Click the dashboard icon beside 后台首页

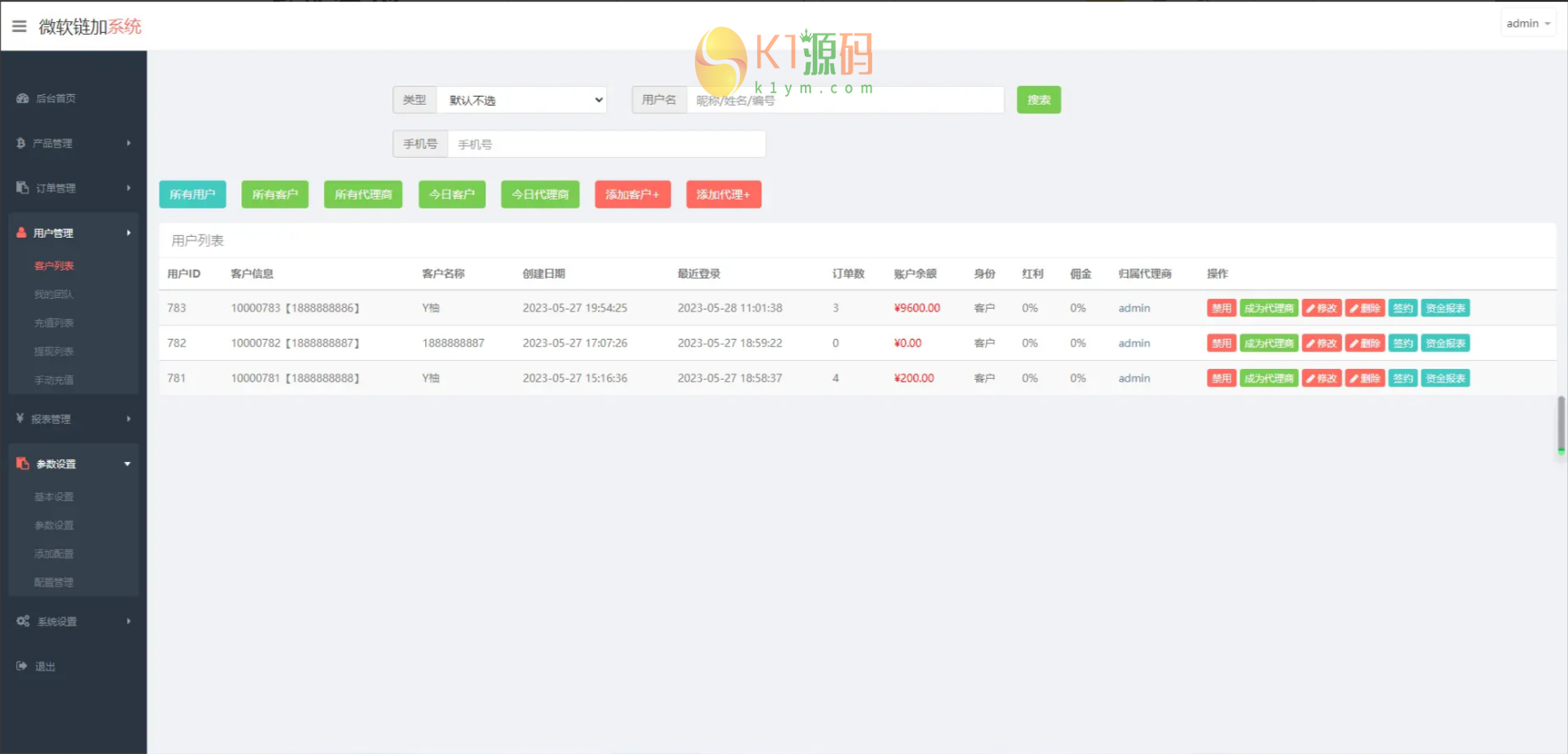pos(23,98)
